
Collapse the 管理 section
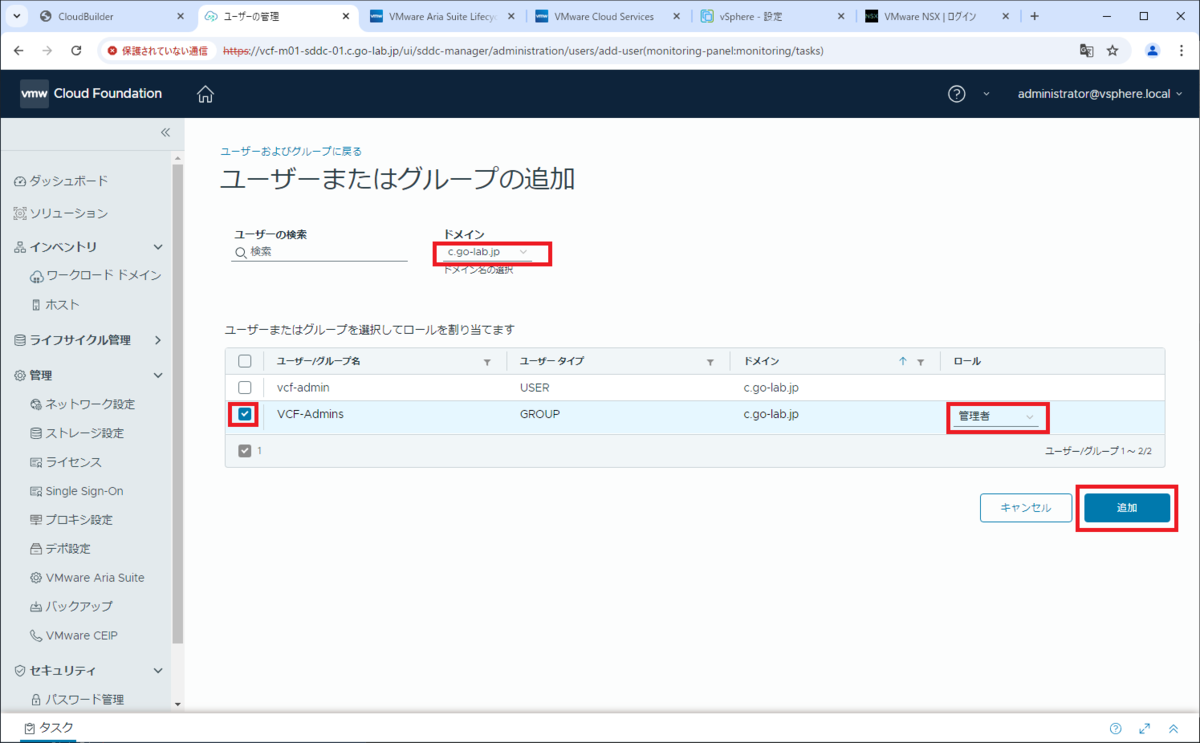coord(158,376)
